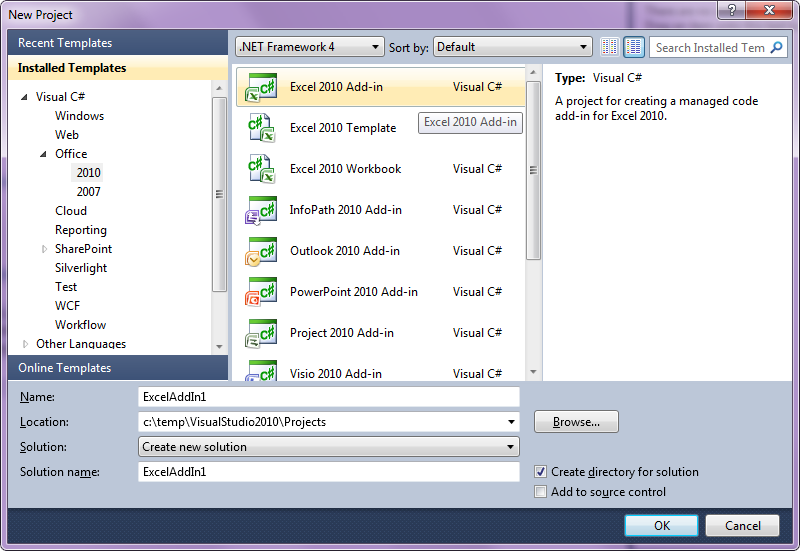The width and height of the screenshot is (800, 551).
Task: Click the Excel 2010 Template icon
Action: pyautogui.click(x=261, y=128)
